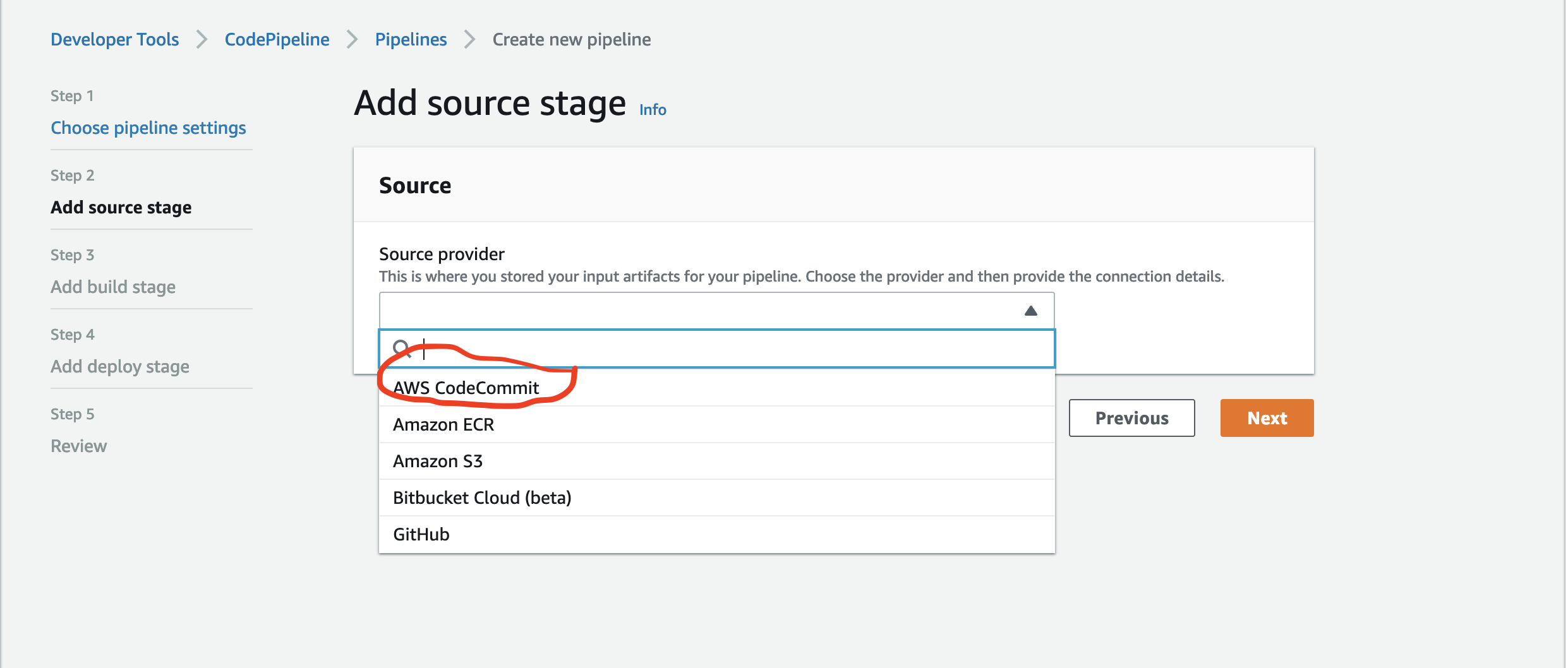Open the CodePipeline breadcrumb link

point(277,39)
